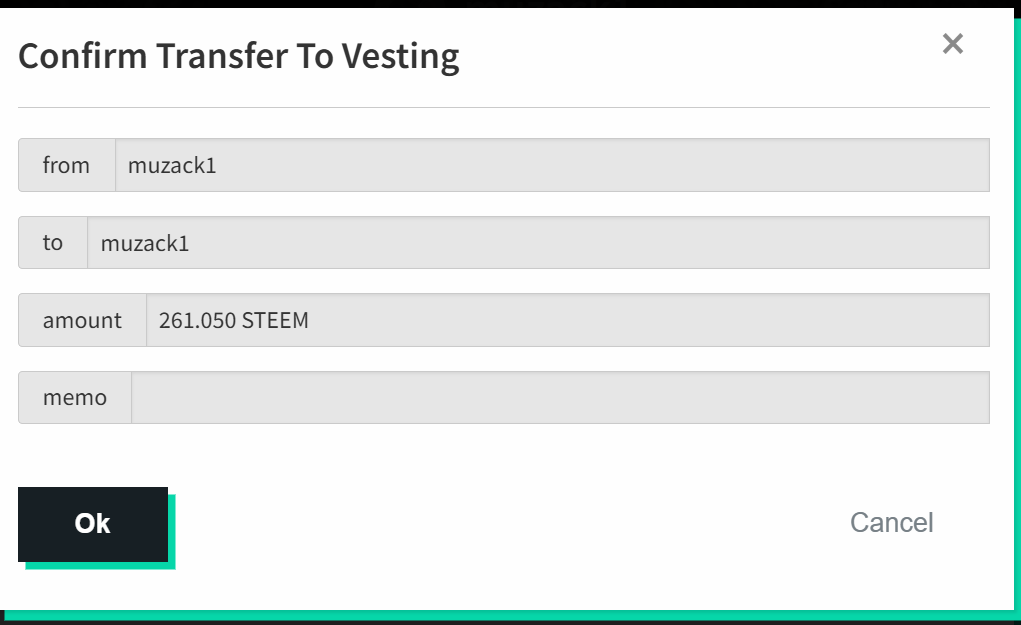Screen dimensions: 1021x625
Task: Click the word 'Confirm' in the dialog title
Action: point(83,56)
